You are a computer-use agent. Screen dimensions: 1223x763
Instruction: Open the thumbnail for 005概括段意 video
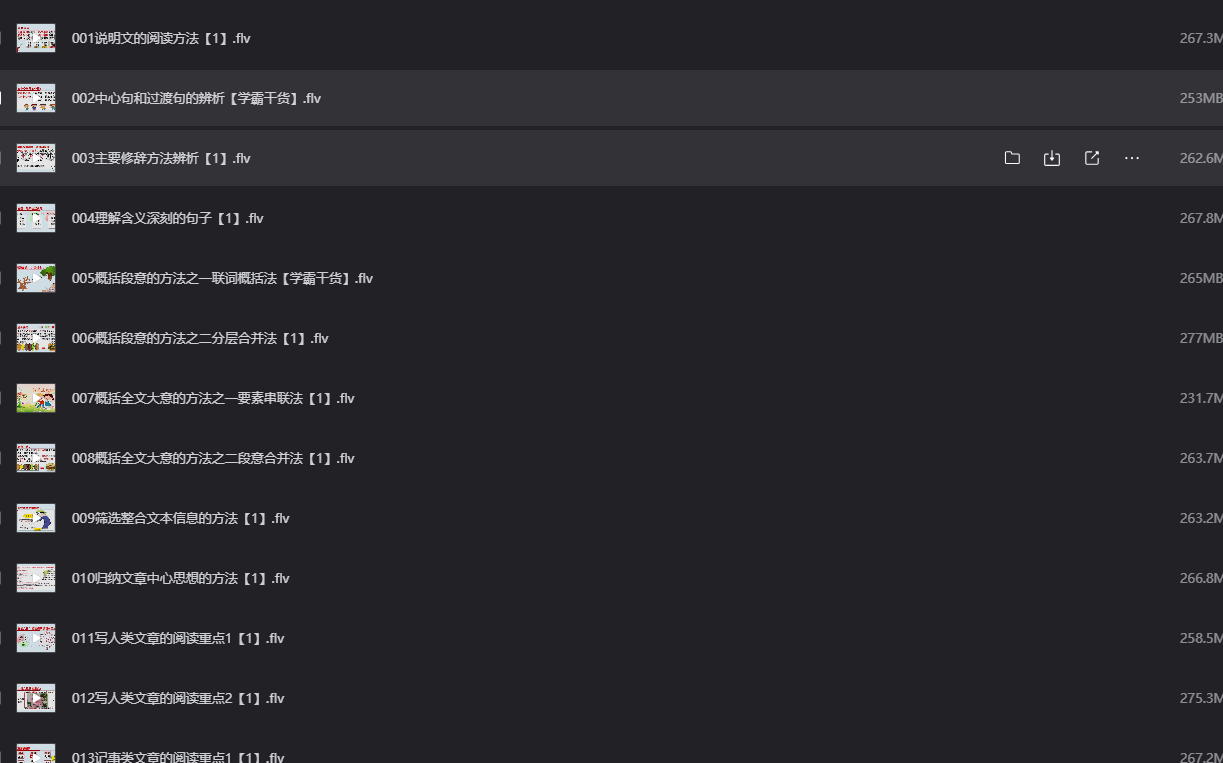[x=36, y=278]
